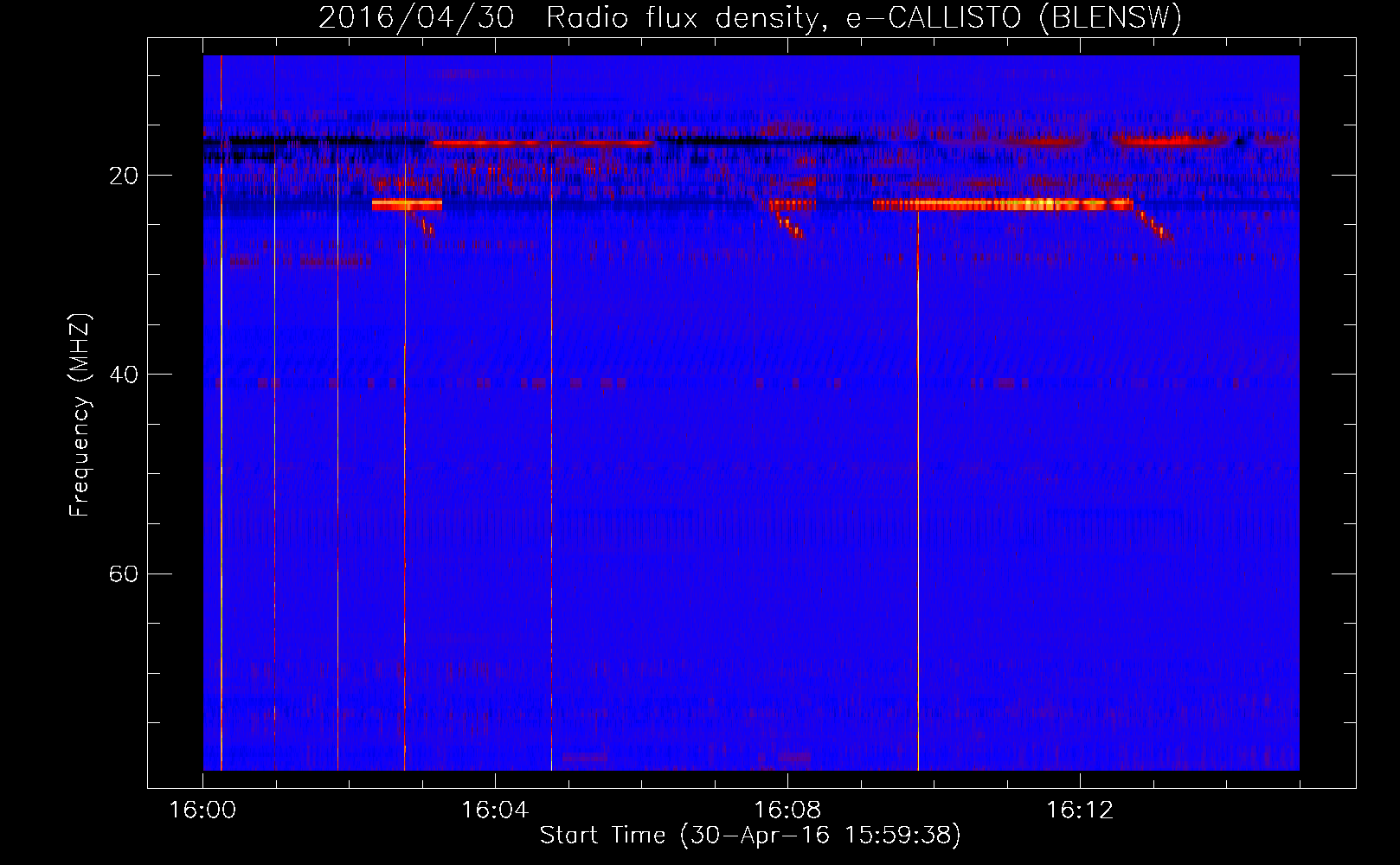This screenshot has height=865, width=1400.
Task: Click the 16:12 time tick label
Action: [x=1080, y=811]
